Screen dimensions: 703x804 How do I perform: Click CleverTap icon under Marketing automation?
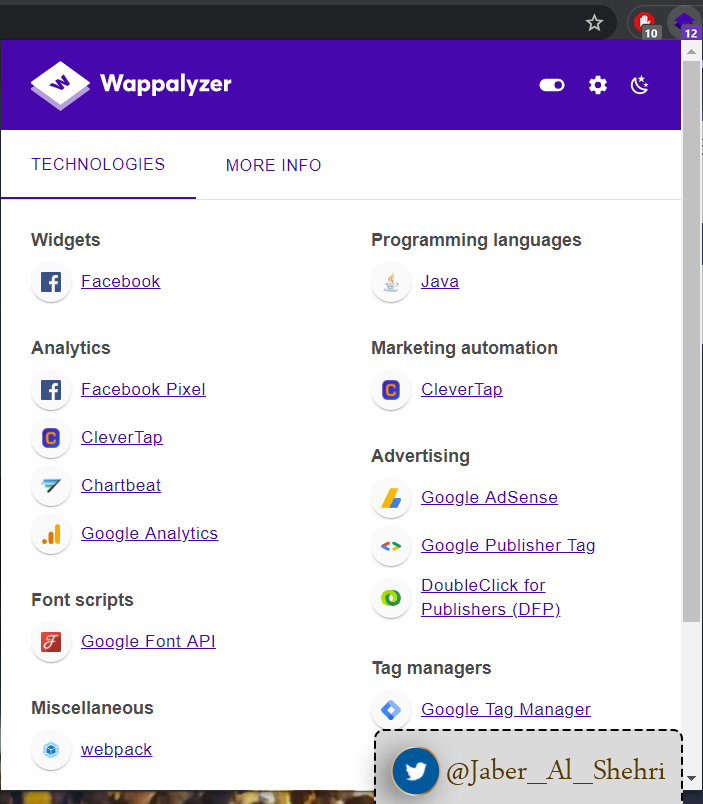391,390
